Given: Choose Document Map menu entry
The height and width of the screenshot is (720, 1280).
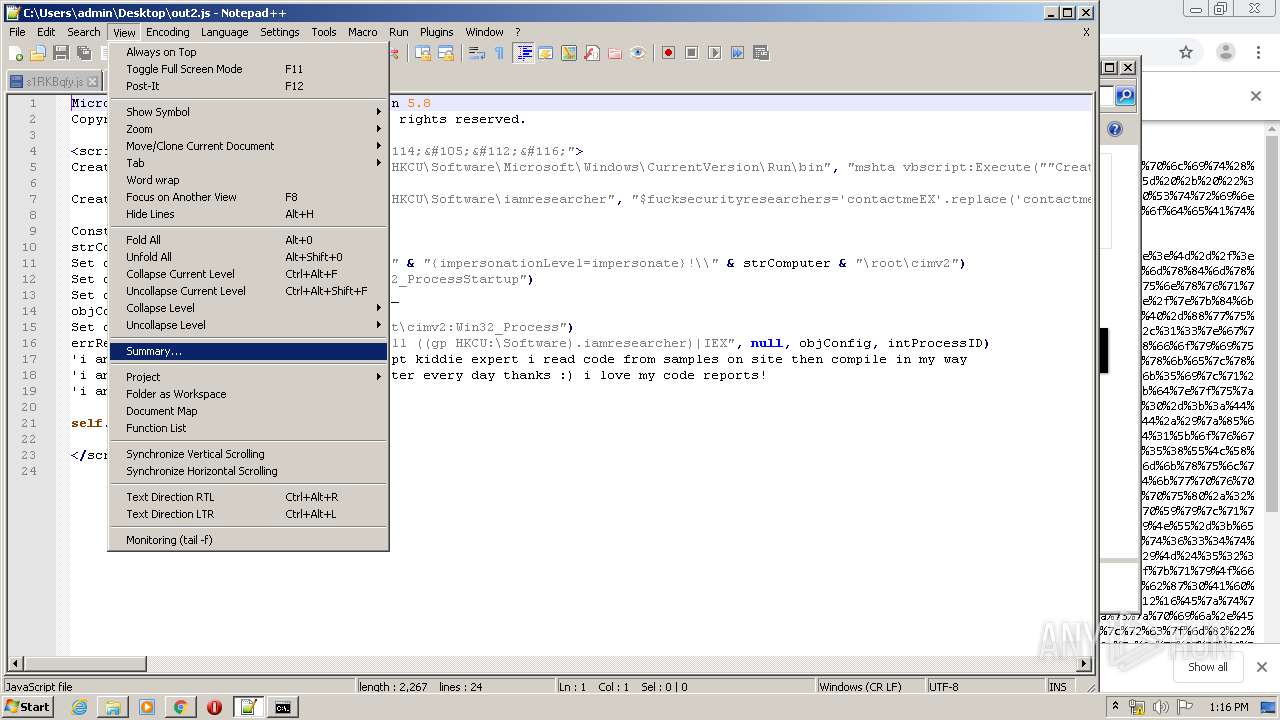Looking at the screenshot, I should pos(248,411).
